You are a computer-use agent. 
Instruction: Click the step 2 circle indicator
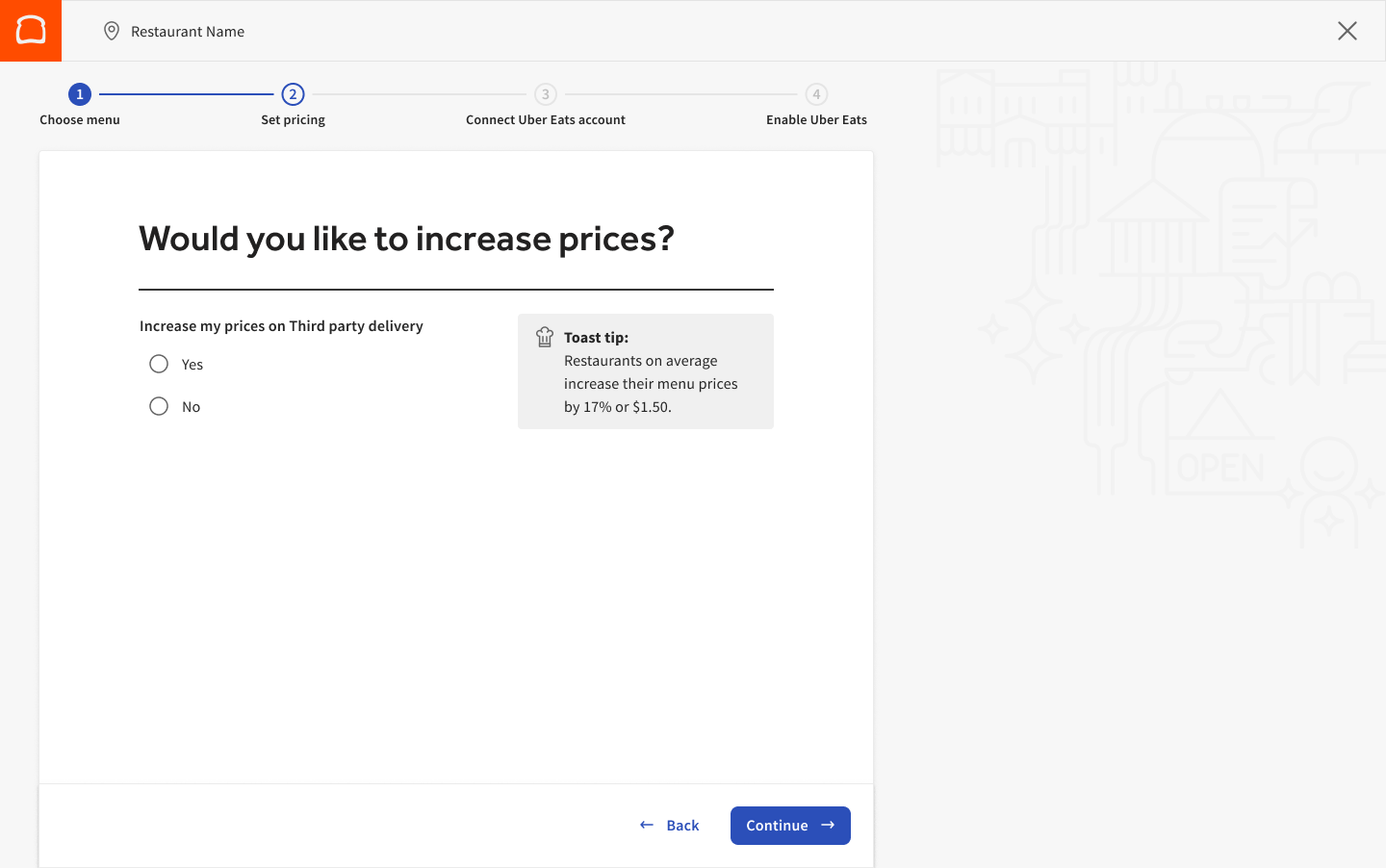point(293,94)
